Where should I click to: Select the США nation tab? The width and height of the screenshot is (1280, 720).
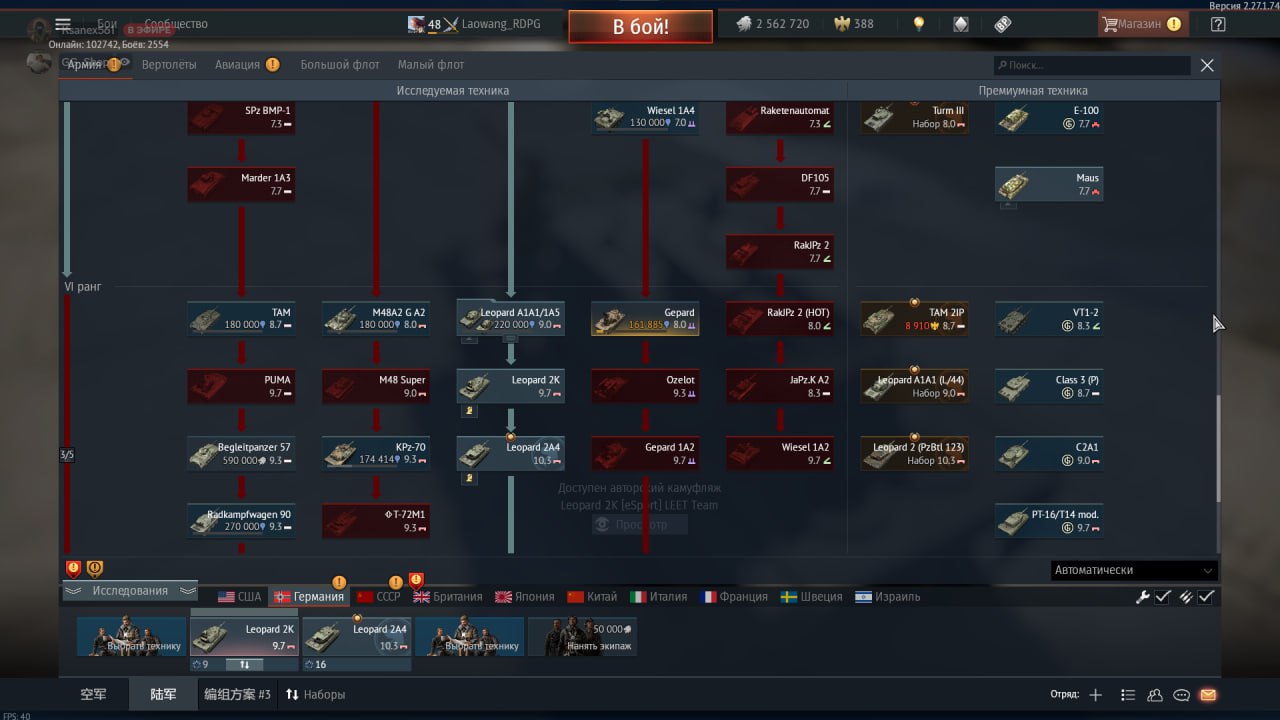(240, 597)
